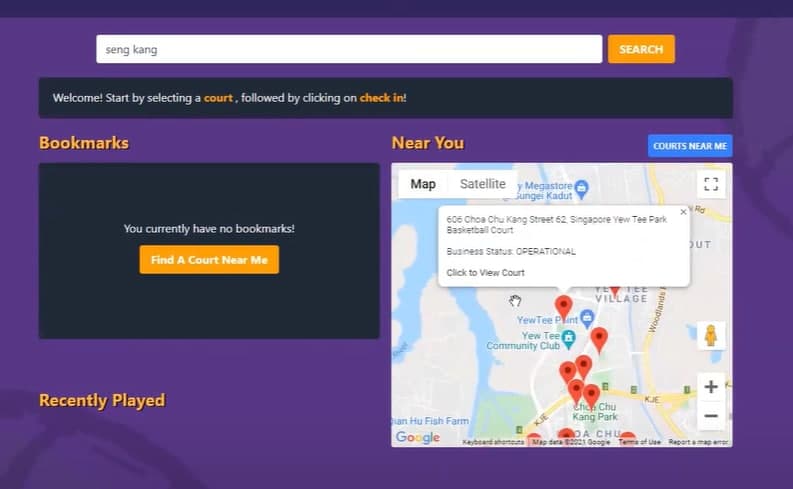Image resolution: width=793 pixels, height=489 pixels.
Task: Click the Megastore Sungei Kadut shopping icon
Action: (x=582, y=187)
